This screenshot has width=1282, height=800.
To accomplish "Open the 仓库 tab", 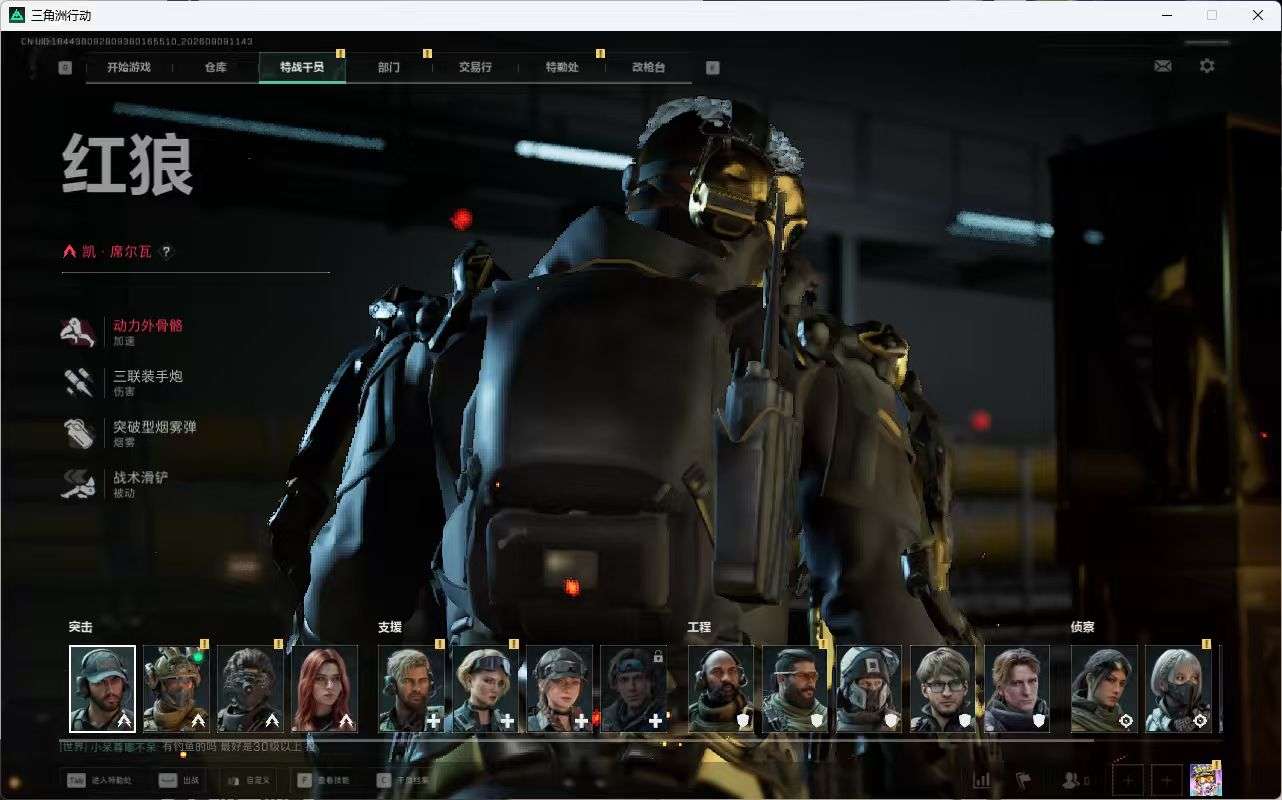I will (x=215, y=67).
